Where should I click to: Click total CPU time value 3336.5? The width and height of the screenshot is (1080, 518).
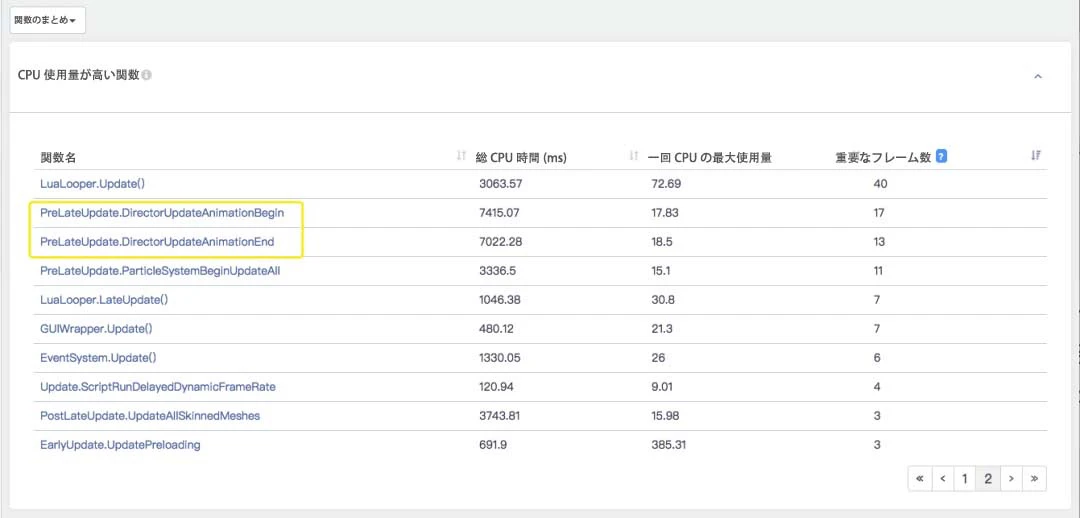pos(496,271)
